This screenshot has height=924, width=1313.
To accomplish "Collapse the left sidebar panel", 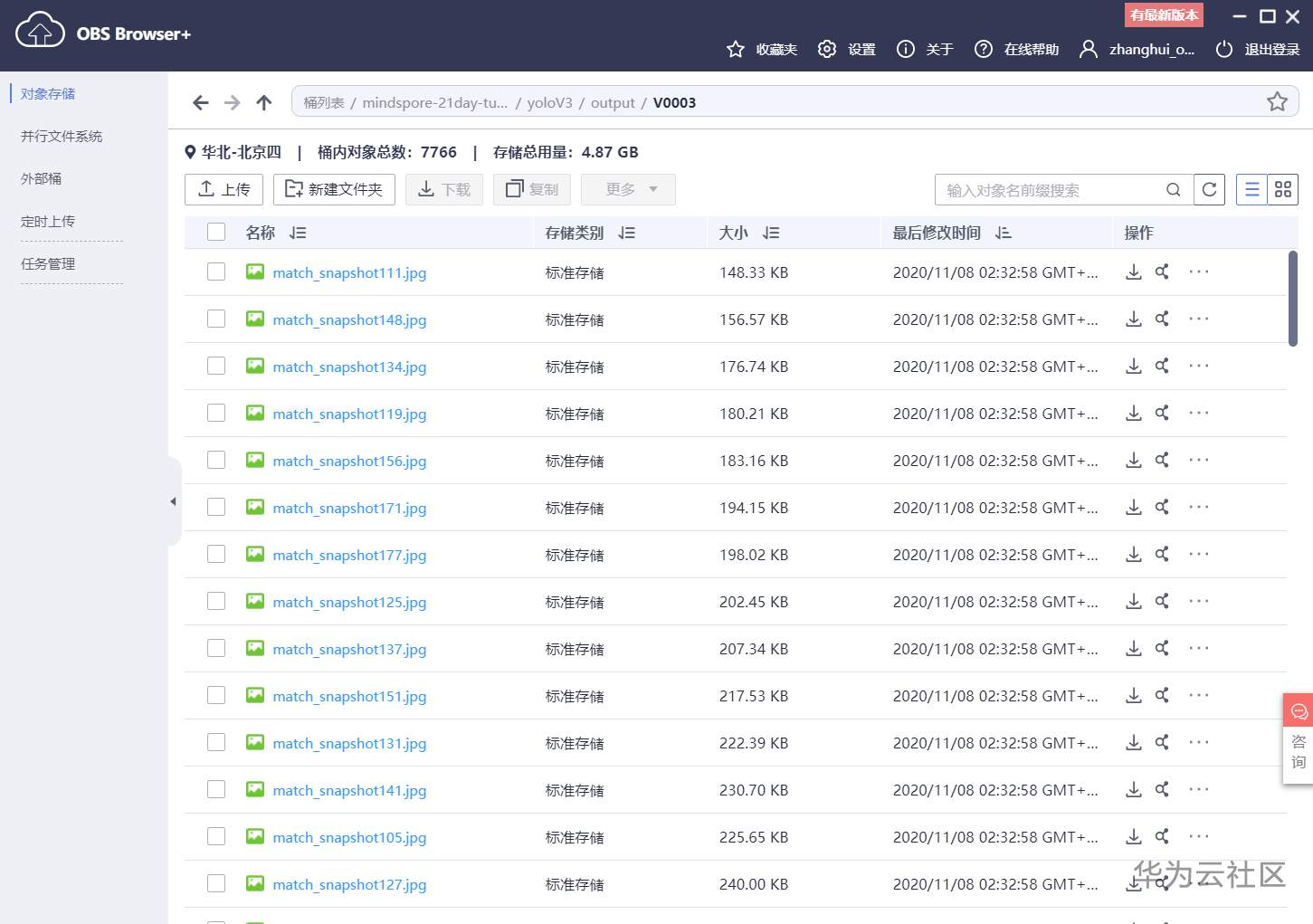I will 173,501.
